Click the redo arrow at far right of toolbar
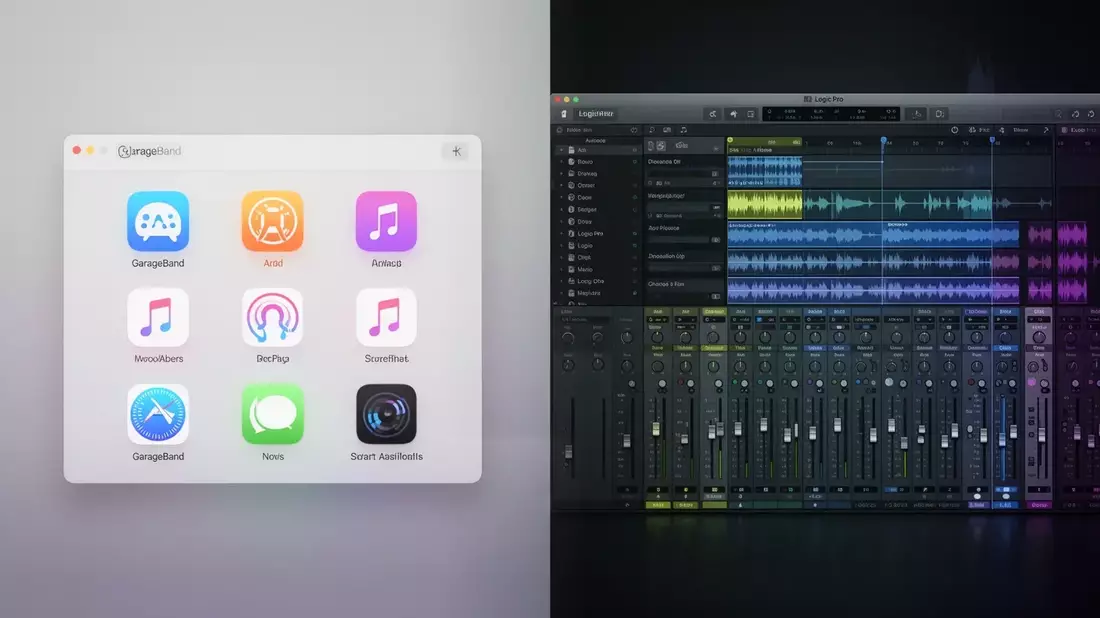 (1091, 114)
